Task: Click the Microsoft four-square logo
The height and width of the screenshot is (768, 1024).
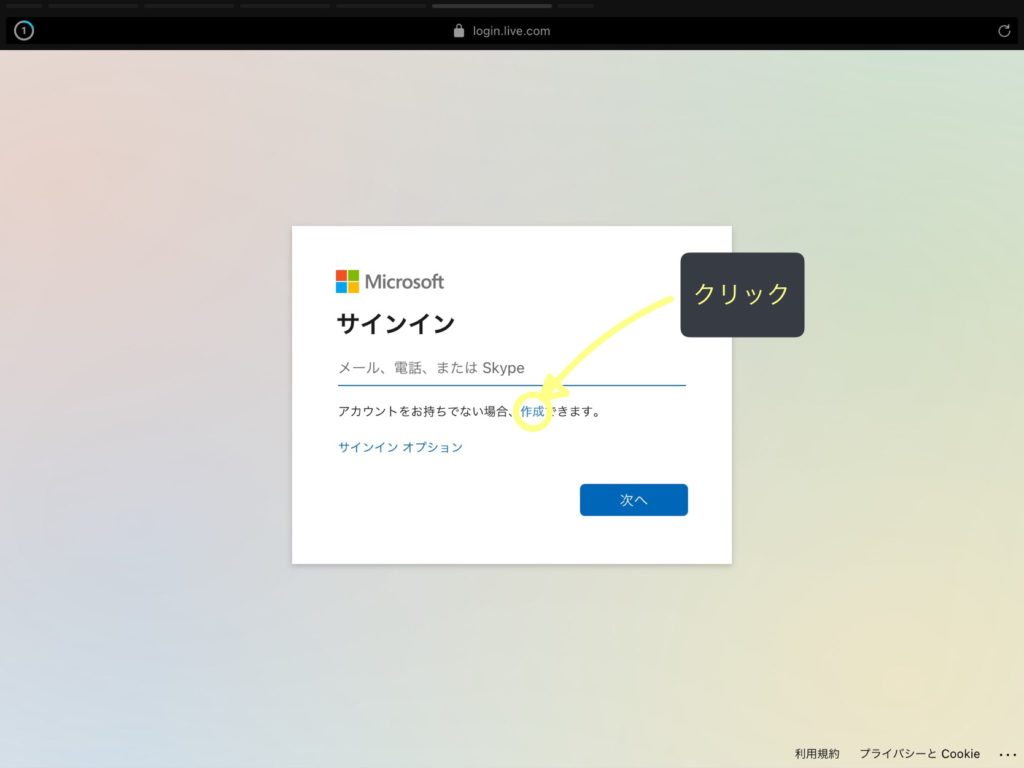Action: point(347,281)
